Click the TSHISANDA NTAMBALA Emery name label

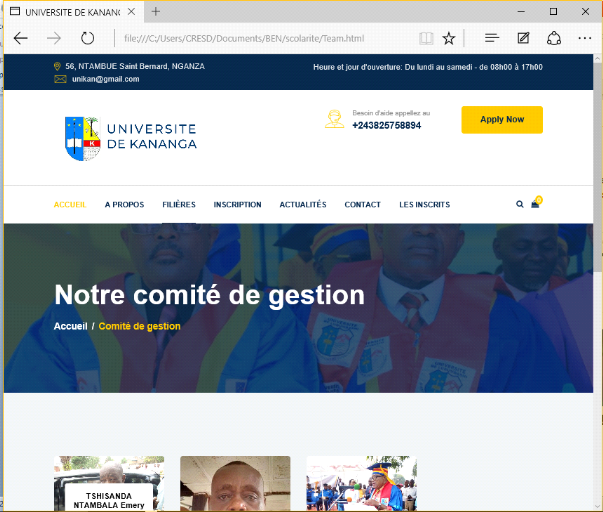tap(109, 500)
